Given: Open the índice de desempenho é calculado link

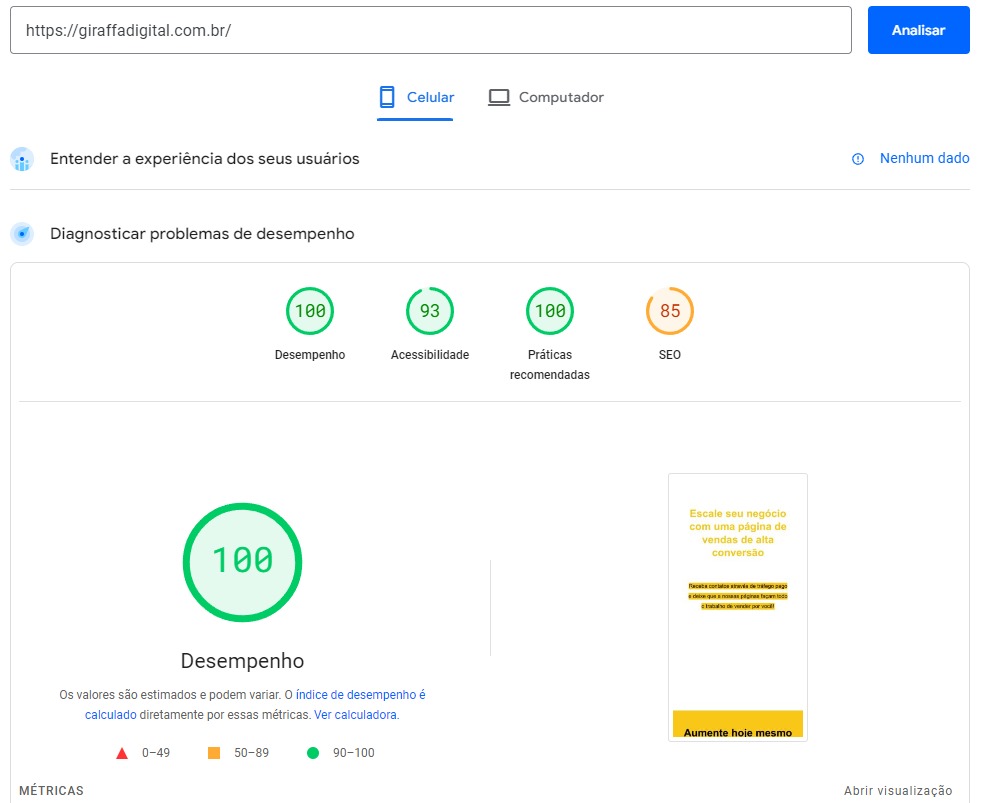Looking at the screenshot, I should click(360, 695).
